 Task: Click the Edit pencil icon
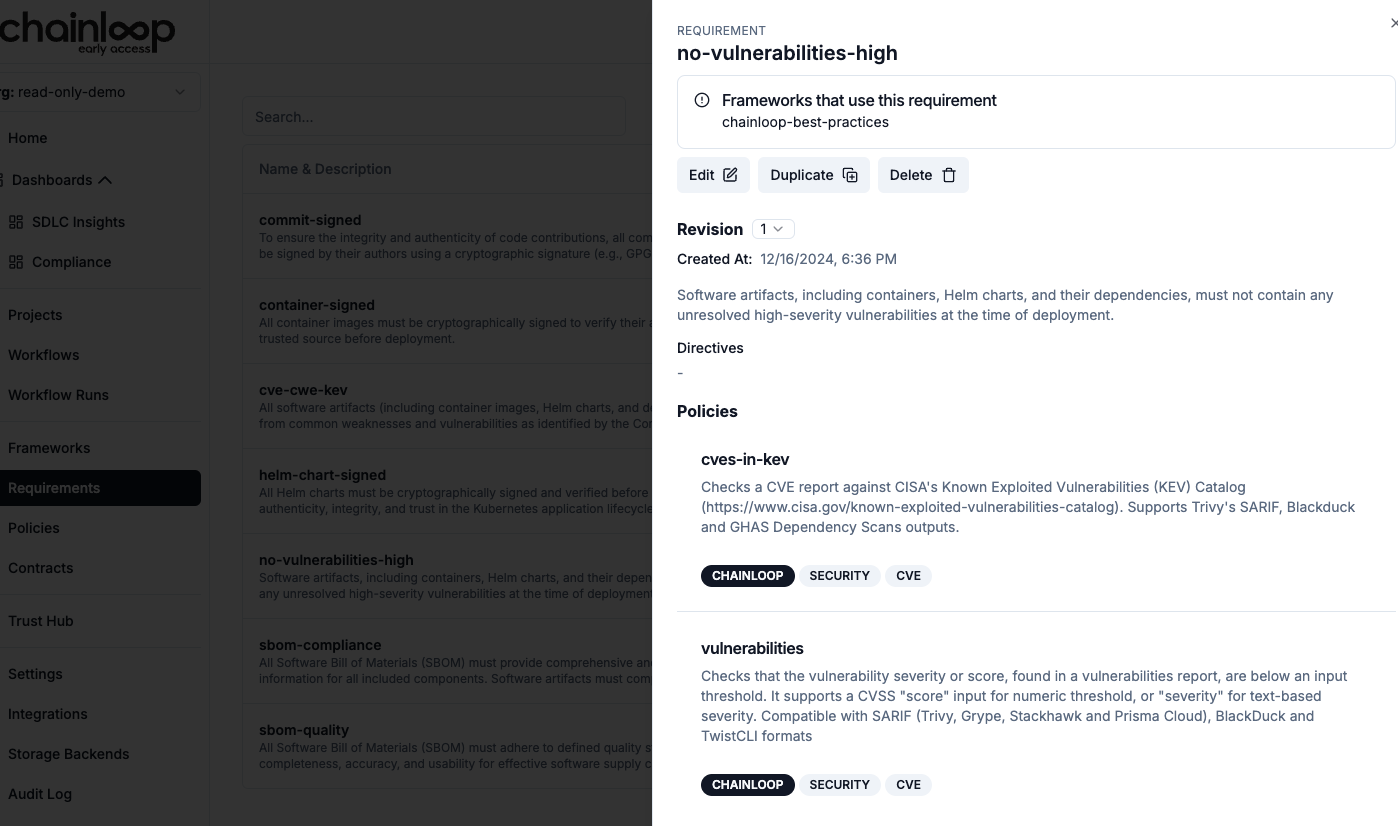(730, 175)
